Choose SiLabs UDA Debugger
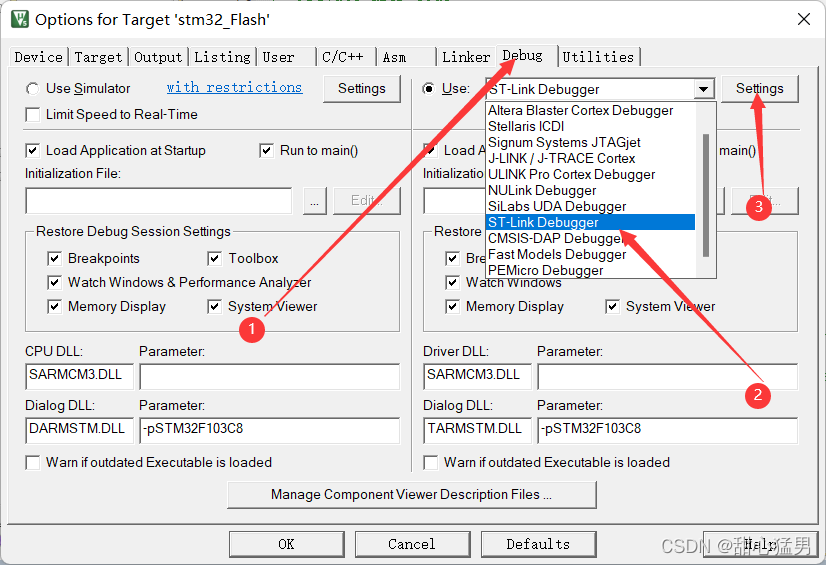This screenshot has height=565, width=826. point(590,206)
